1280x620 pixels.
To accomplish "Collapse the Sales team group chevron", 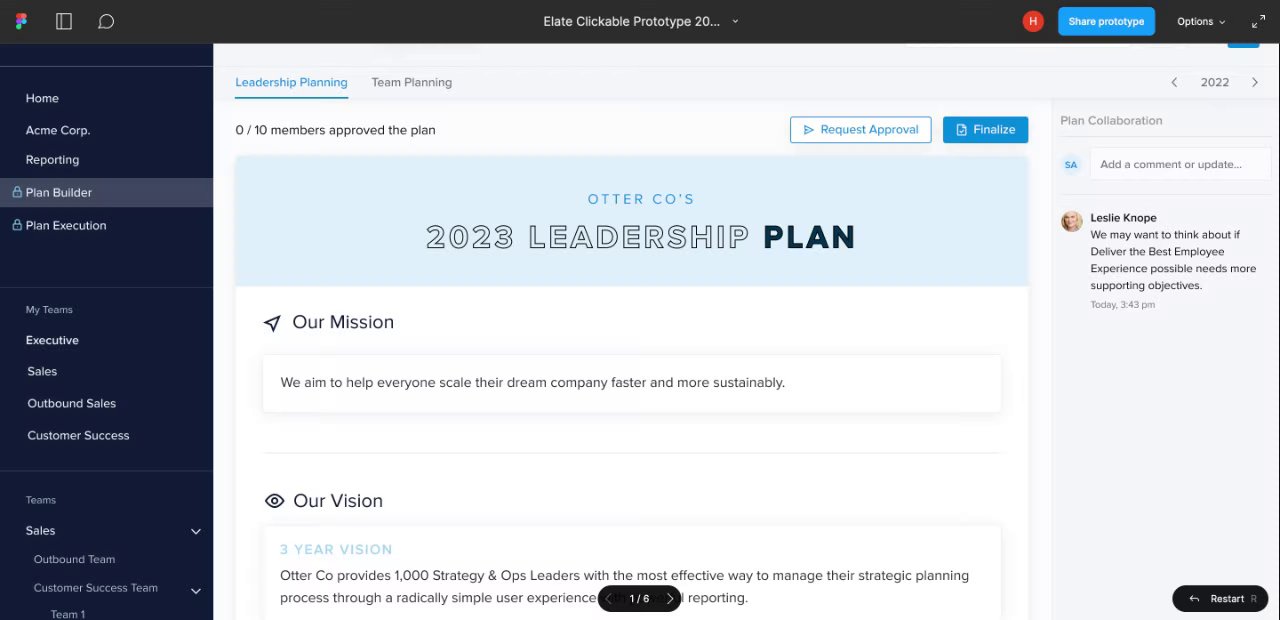I will tap(196, 531).
